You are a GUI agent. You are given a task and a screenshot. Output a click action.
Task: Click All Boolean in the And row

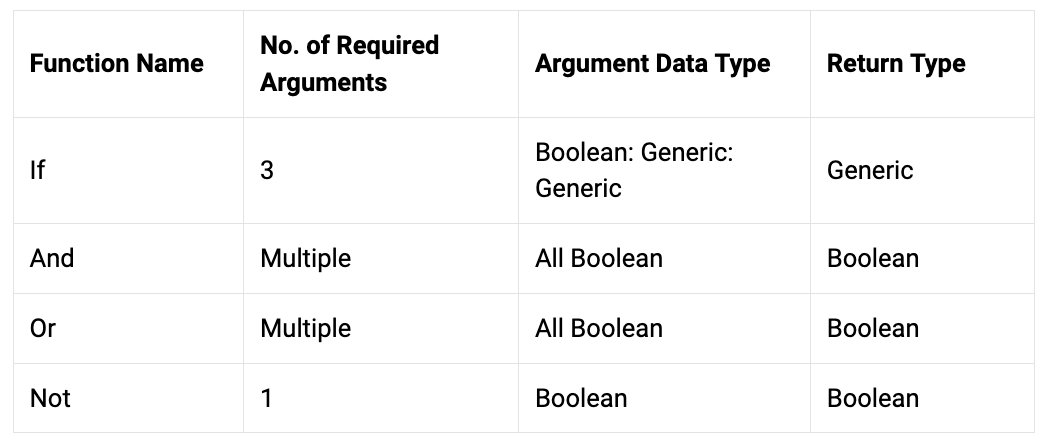[x=599, y=259]
